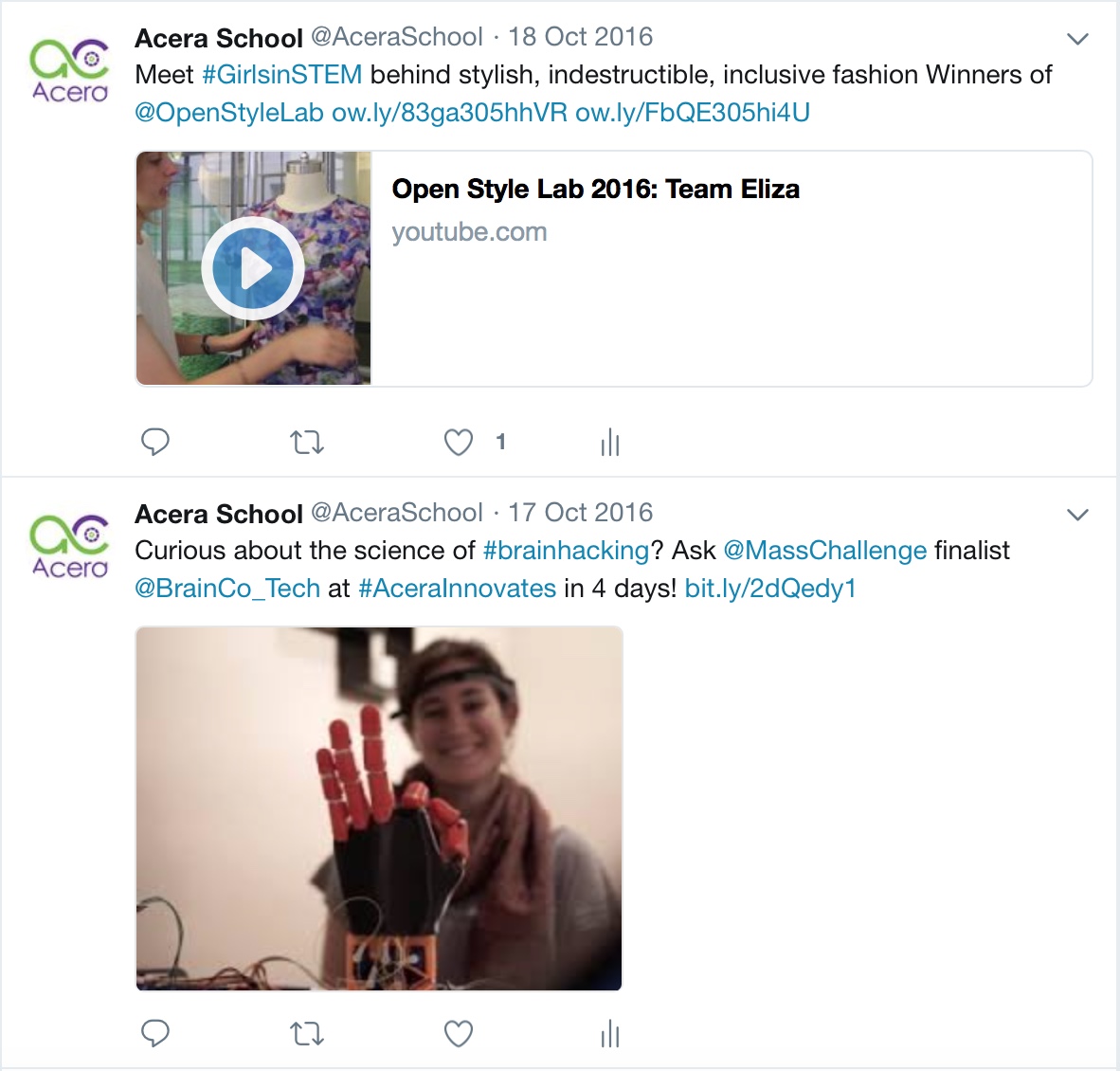
Task: Reply to the 18 Oct 2016 tweet
Action: coord(155,443)
